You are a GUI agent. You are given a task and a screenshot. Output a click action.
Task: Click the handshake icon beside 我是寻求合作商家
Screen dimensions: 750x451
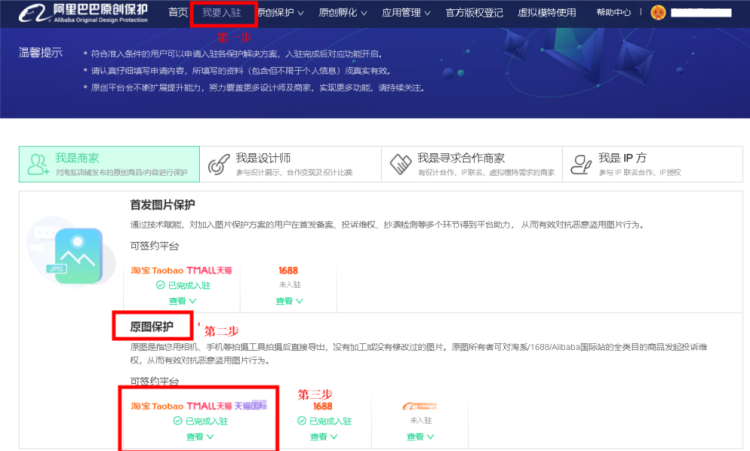(x=400, y=164)
